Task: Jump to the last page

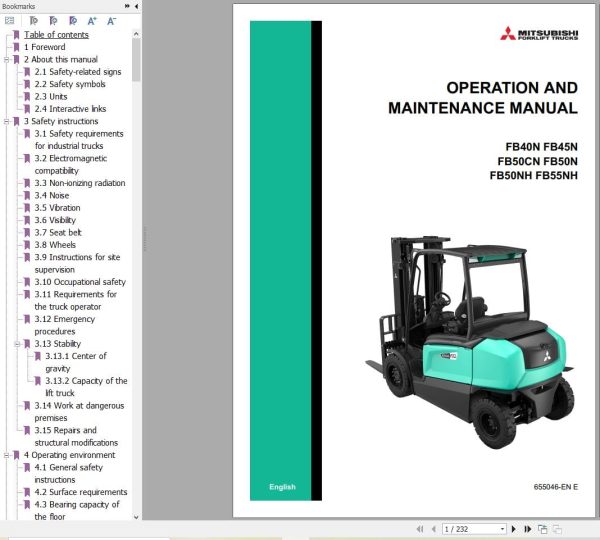Action: coord(528,529)
